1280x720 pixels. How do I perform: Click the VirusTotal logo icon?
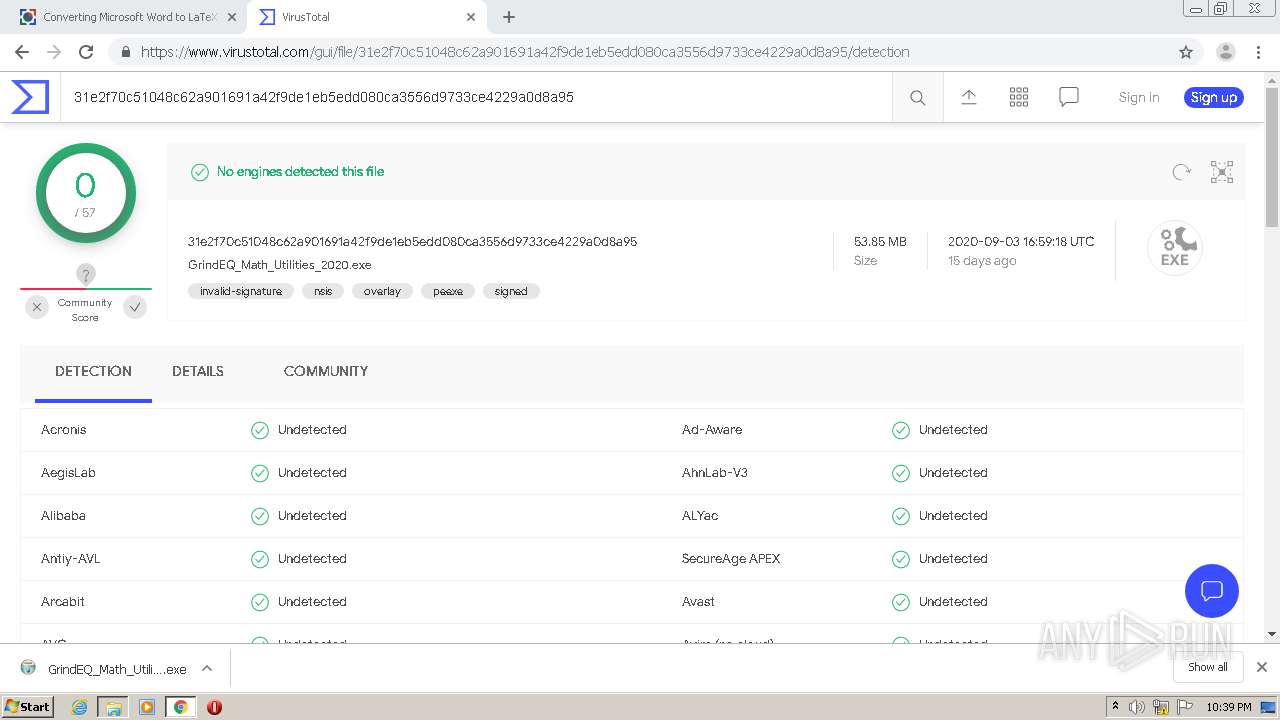tap(30, 97)
